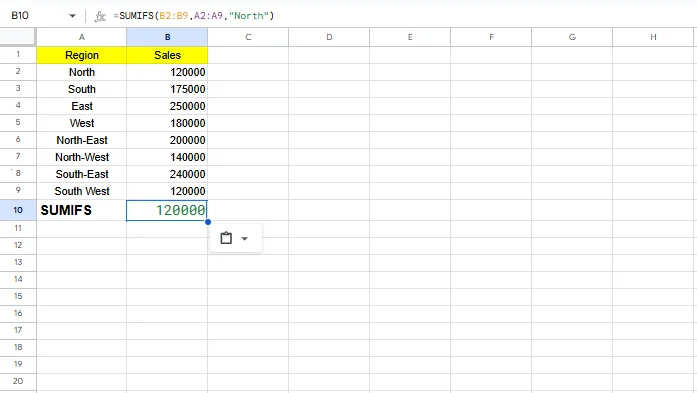697x393 pixels.
Task: Select the North-East cell
Action: pos(82,140)
